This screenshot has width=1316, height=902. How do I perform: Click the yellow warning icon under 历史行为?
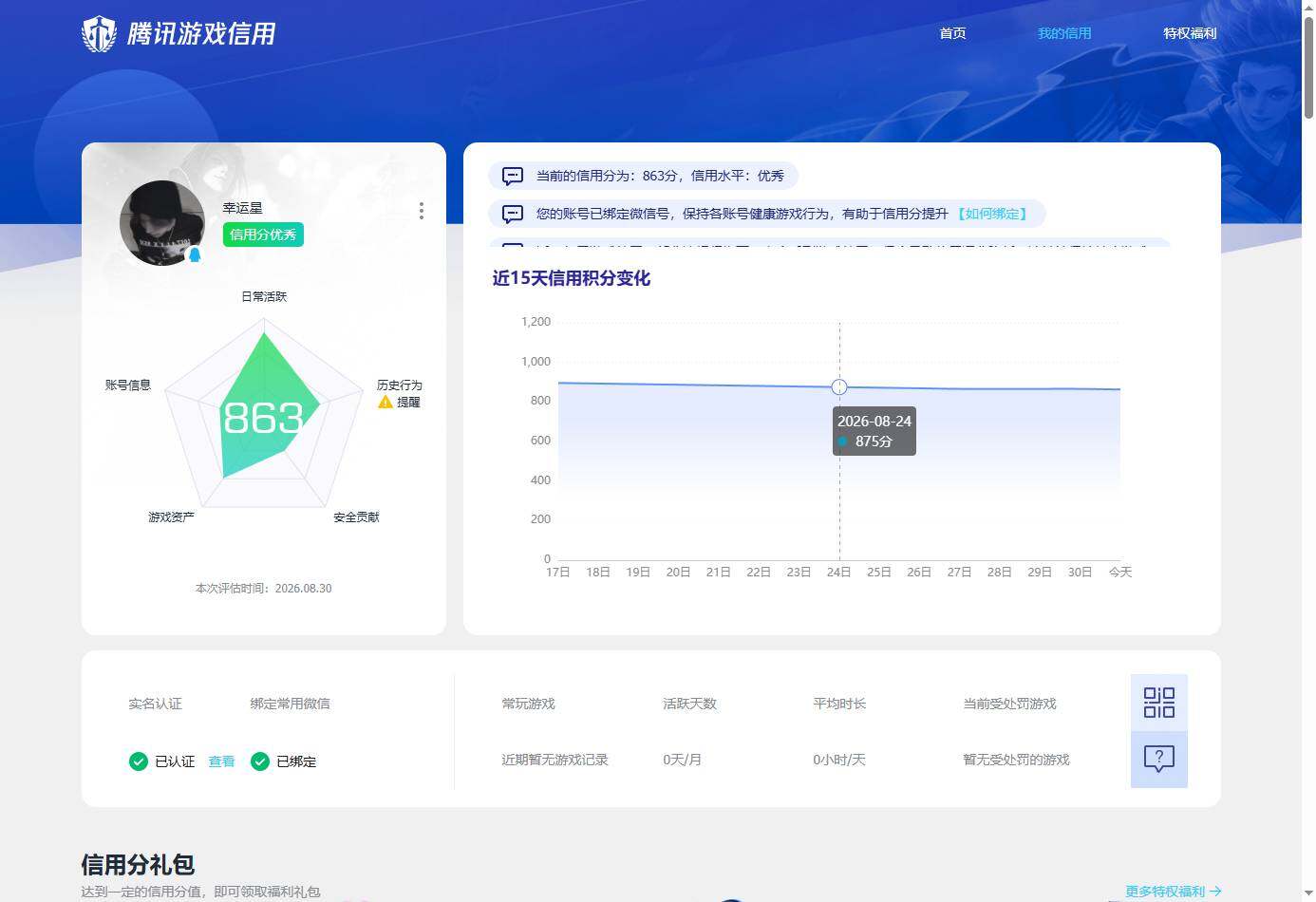385,402
